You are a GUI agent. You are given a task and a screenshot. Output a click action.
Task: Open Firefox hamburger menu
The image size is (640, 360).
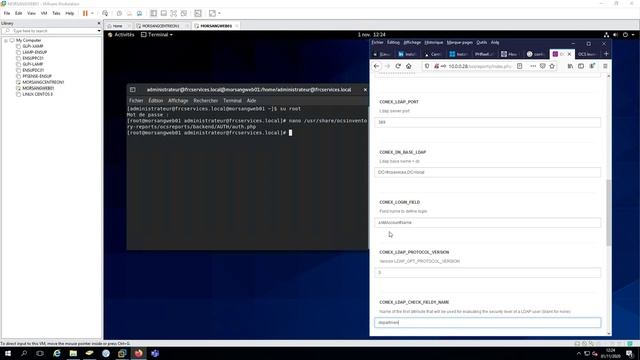(x=605, y=66)
